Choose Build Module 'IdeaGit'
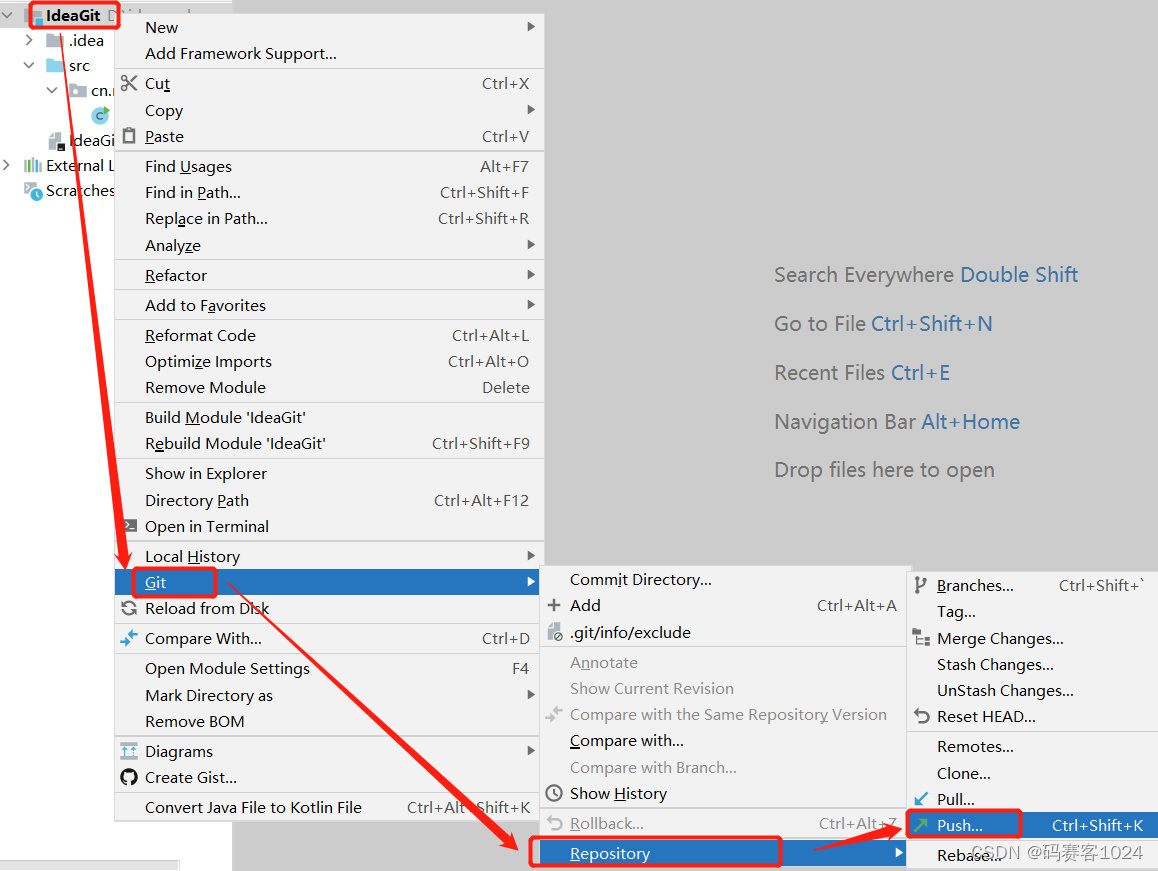This screenshot has height=871, width=1158. tap(329, 417)
